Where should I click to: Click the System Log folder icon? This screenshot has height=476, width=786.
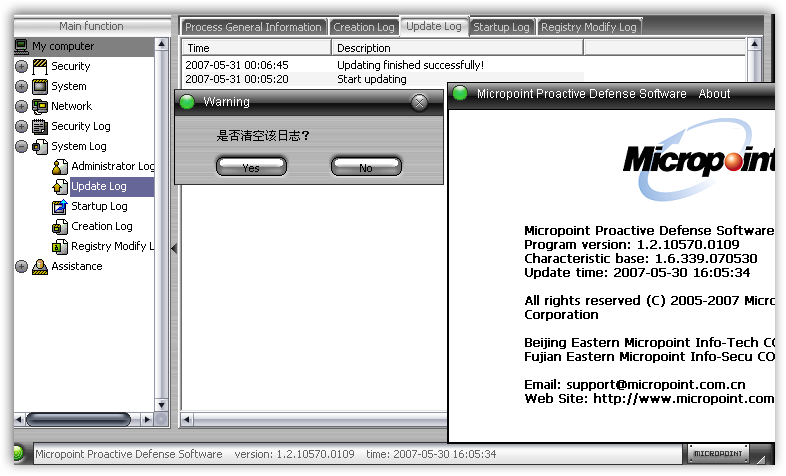40,146
